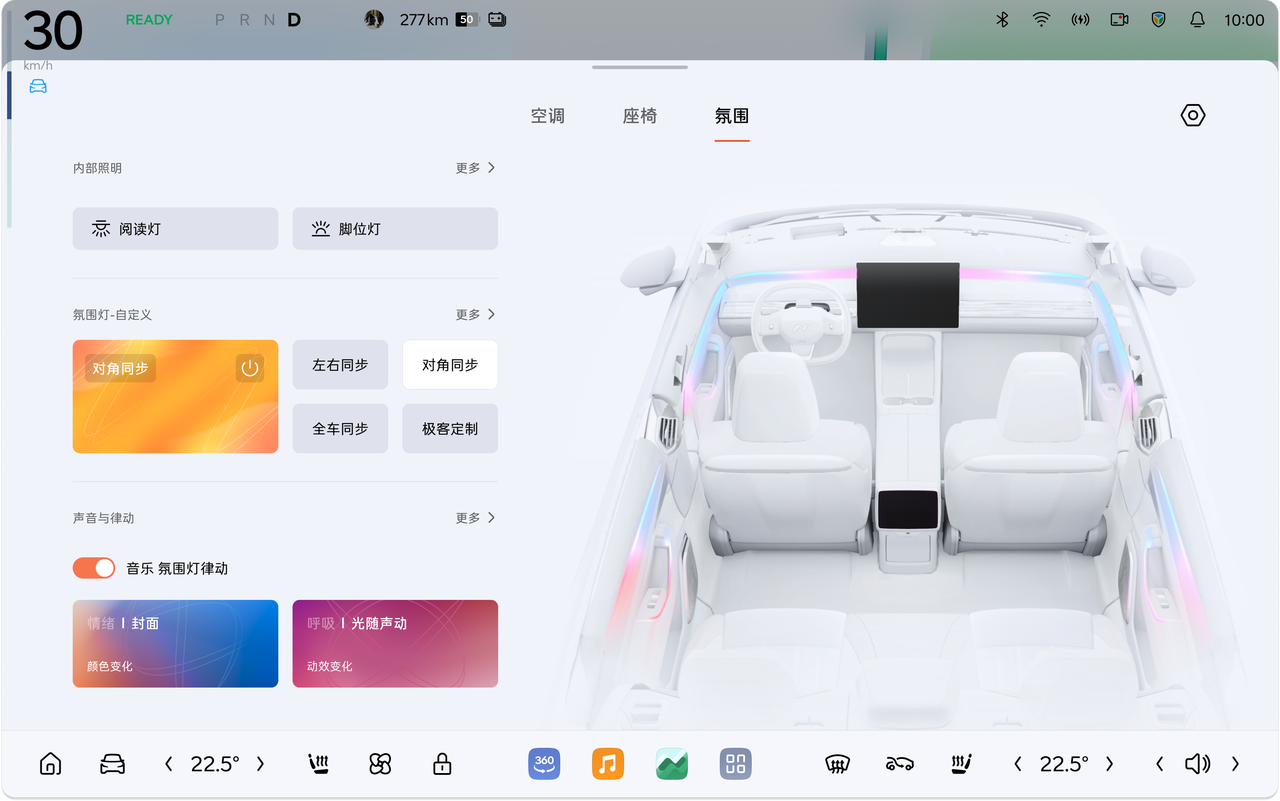Tap the driver avatar icon
Image resolution: width=1280 pixels, height=801 pixels.
pos(374,19)
